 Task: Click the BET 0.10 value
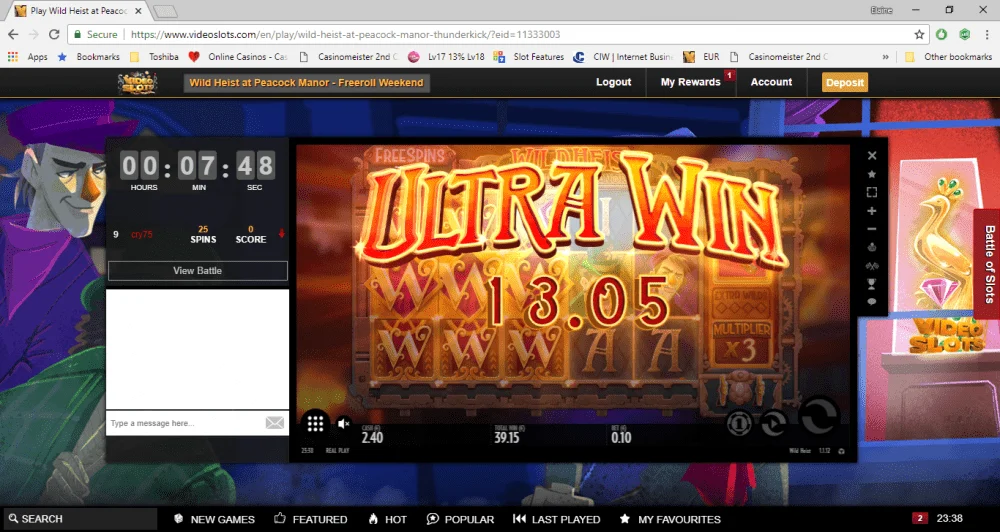click(621, 437)
